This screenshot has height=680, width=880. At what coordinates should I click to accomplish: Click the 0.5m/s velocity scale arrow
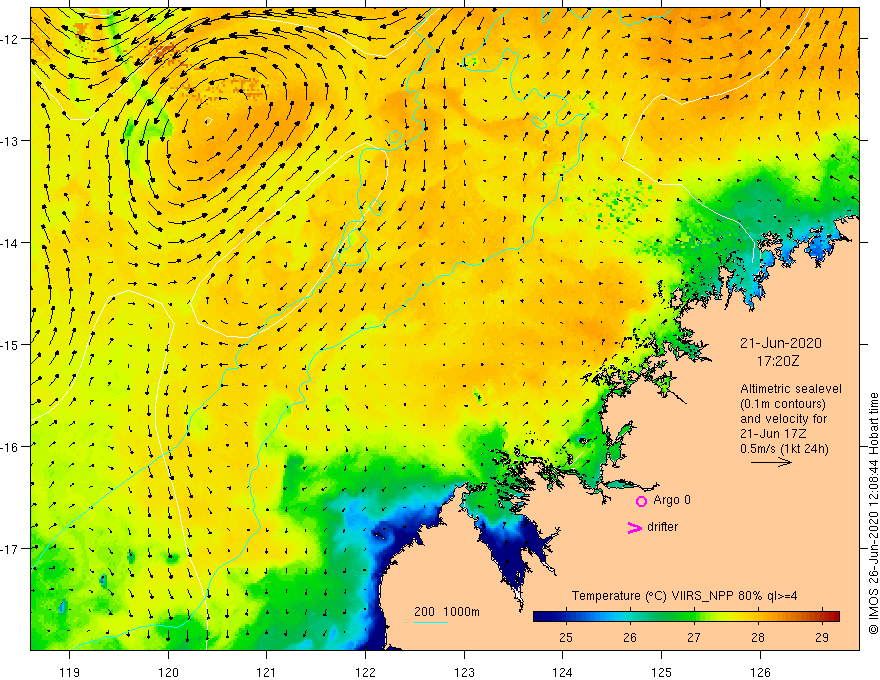[x=771, y=462]
